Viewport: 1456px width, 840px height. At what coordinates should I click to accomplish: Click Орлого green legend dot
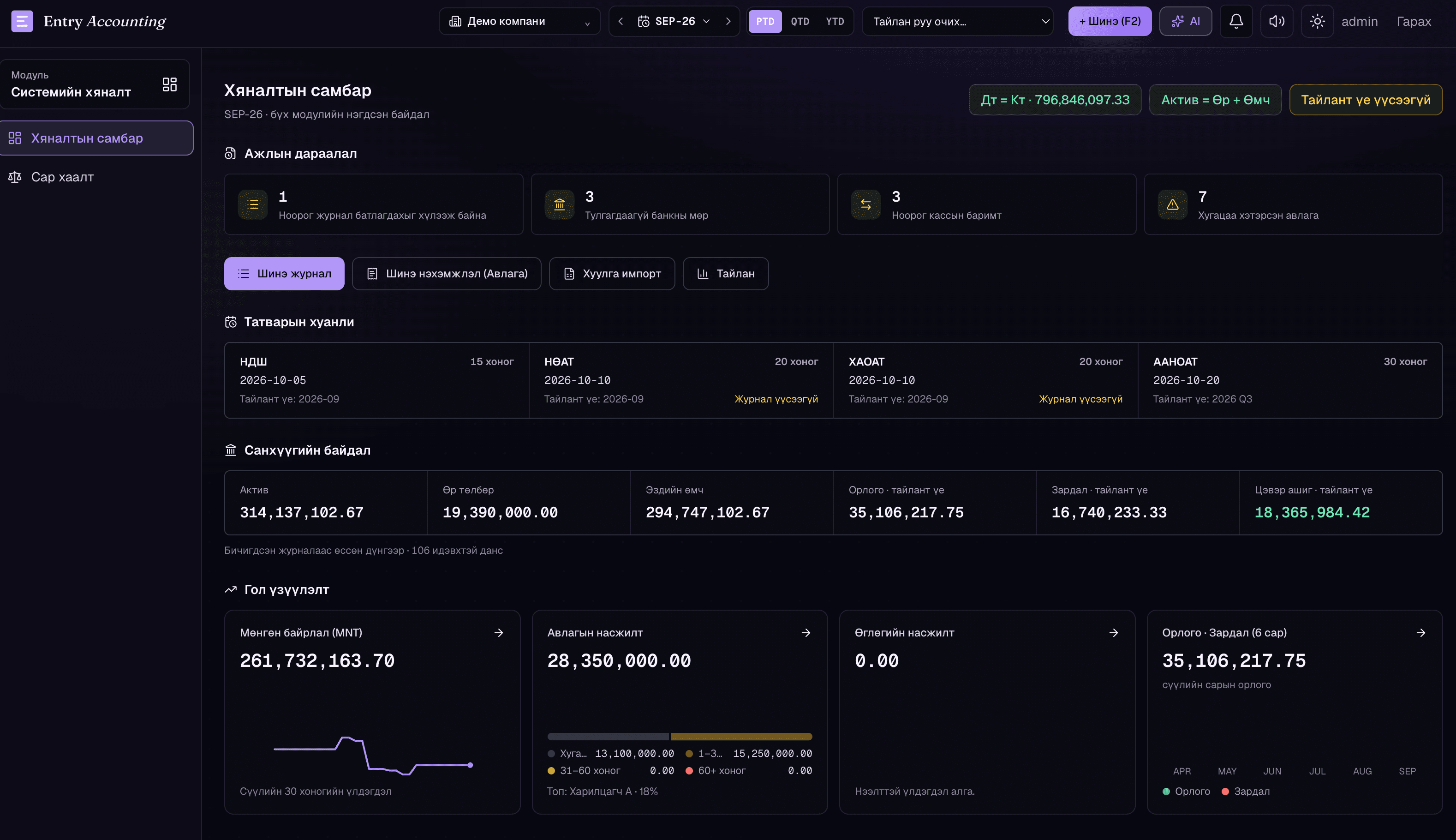[x=1166, y=792]
